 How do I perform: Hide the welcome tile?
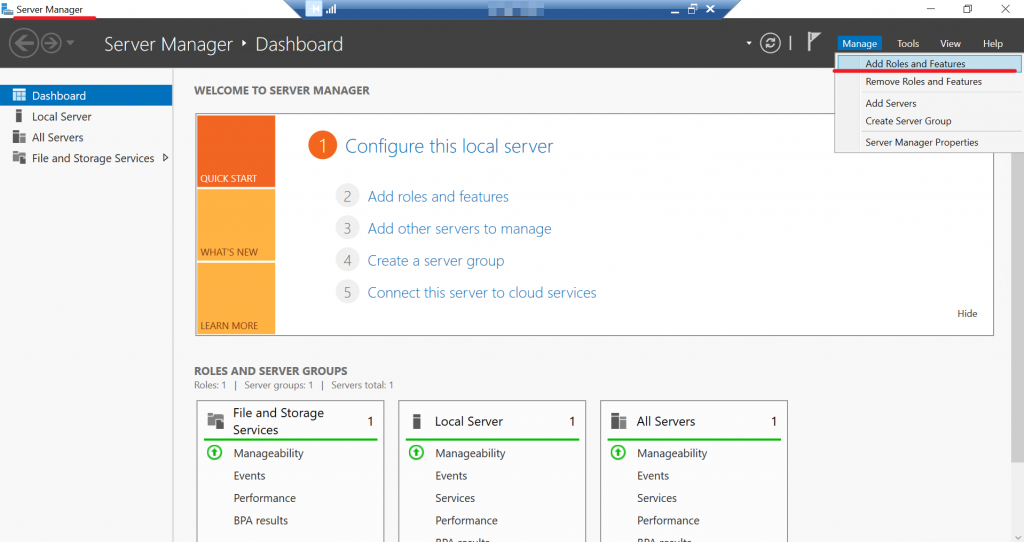coord(967,313)
